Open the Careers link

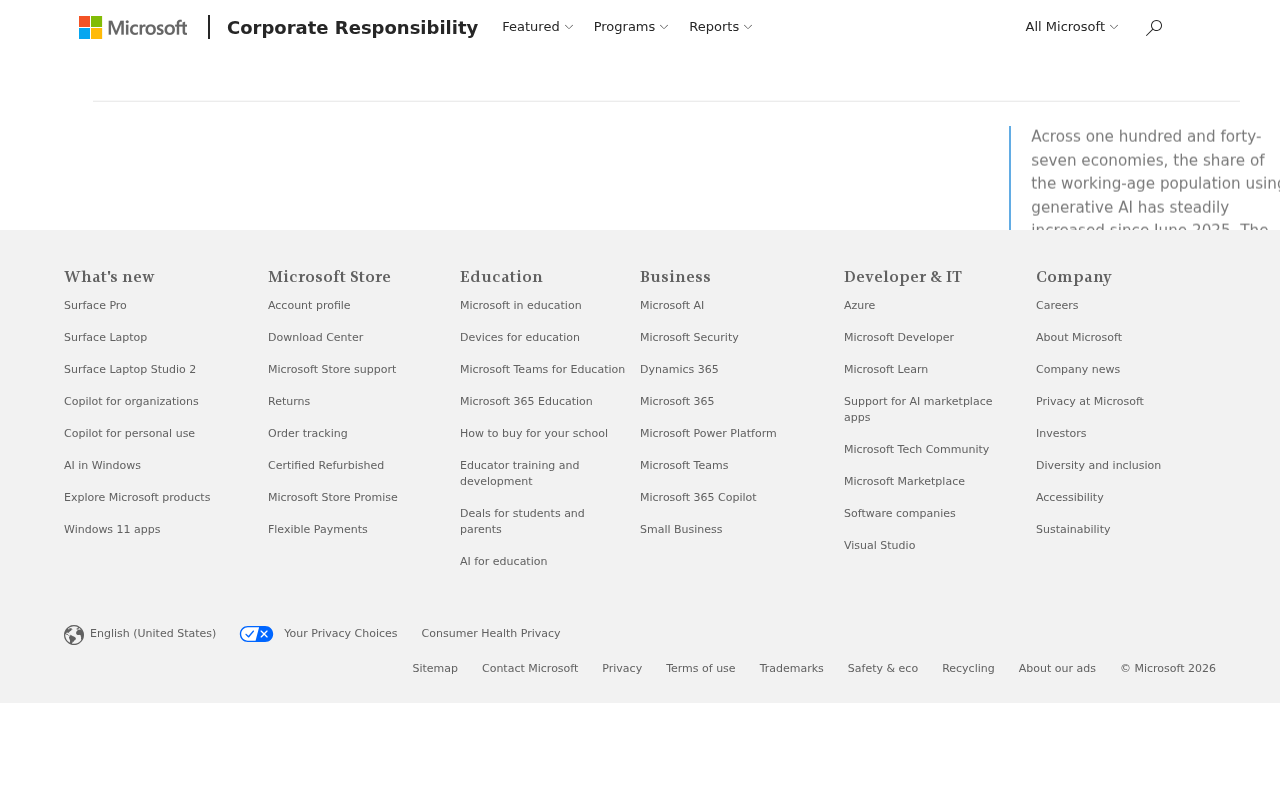point(1057,306)
